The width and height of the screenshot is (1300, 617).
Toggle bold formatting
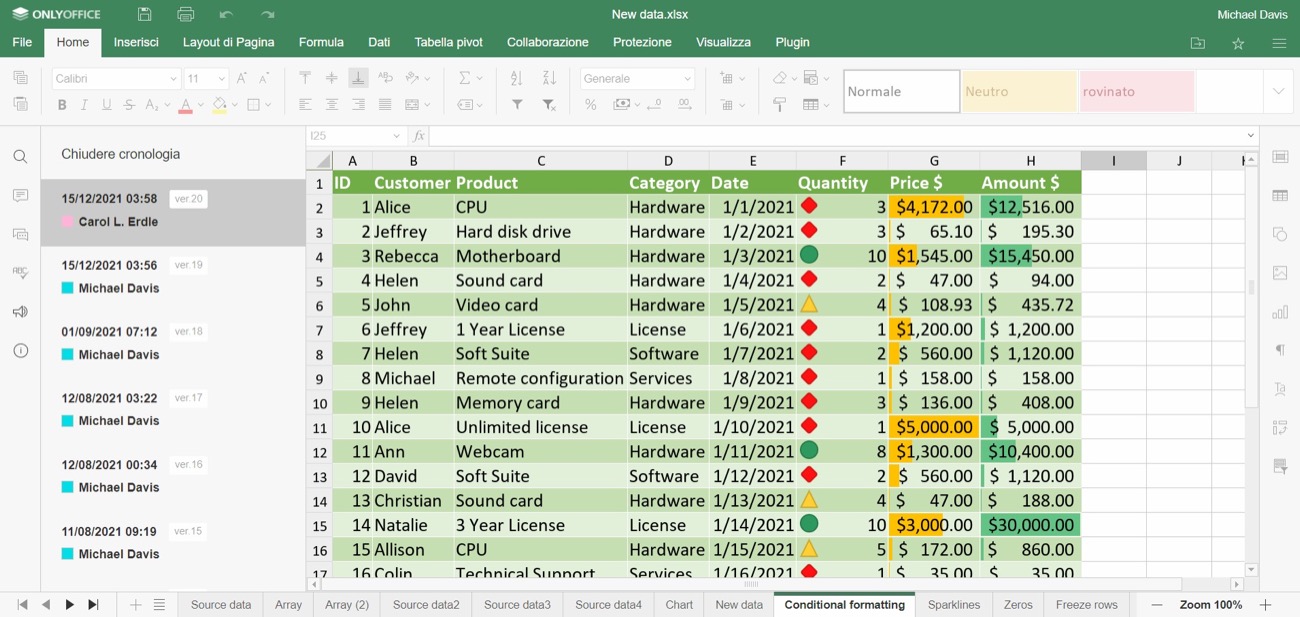coord(62,105)
